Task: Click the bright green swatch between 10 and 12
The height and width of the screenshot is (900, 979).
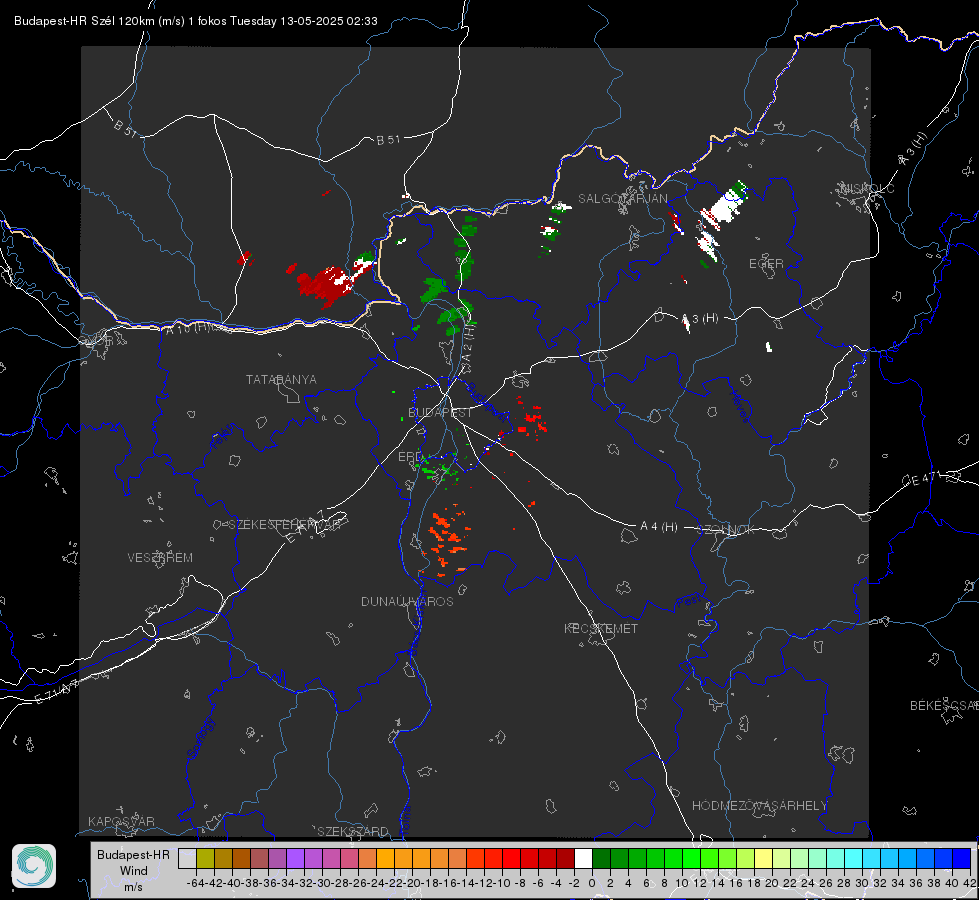Action: coord(691,858)
